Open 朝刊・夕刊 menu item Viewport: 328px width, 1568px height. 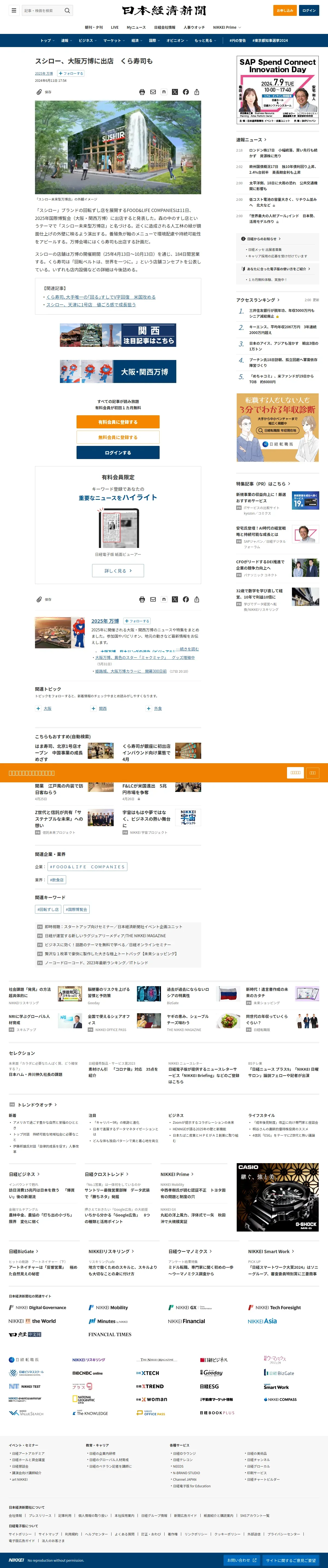point(94,27)
